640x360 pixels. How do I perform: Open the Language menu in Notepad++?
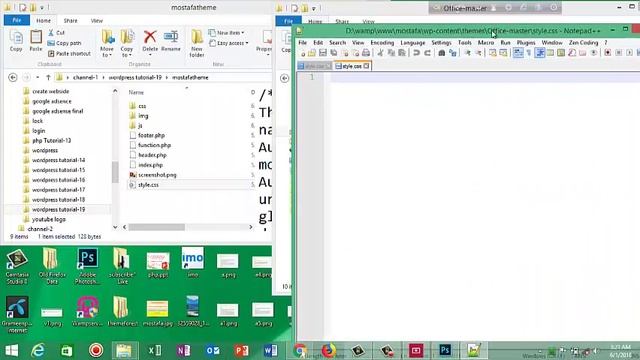point(413,42)
